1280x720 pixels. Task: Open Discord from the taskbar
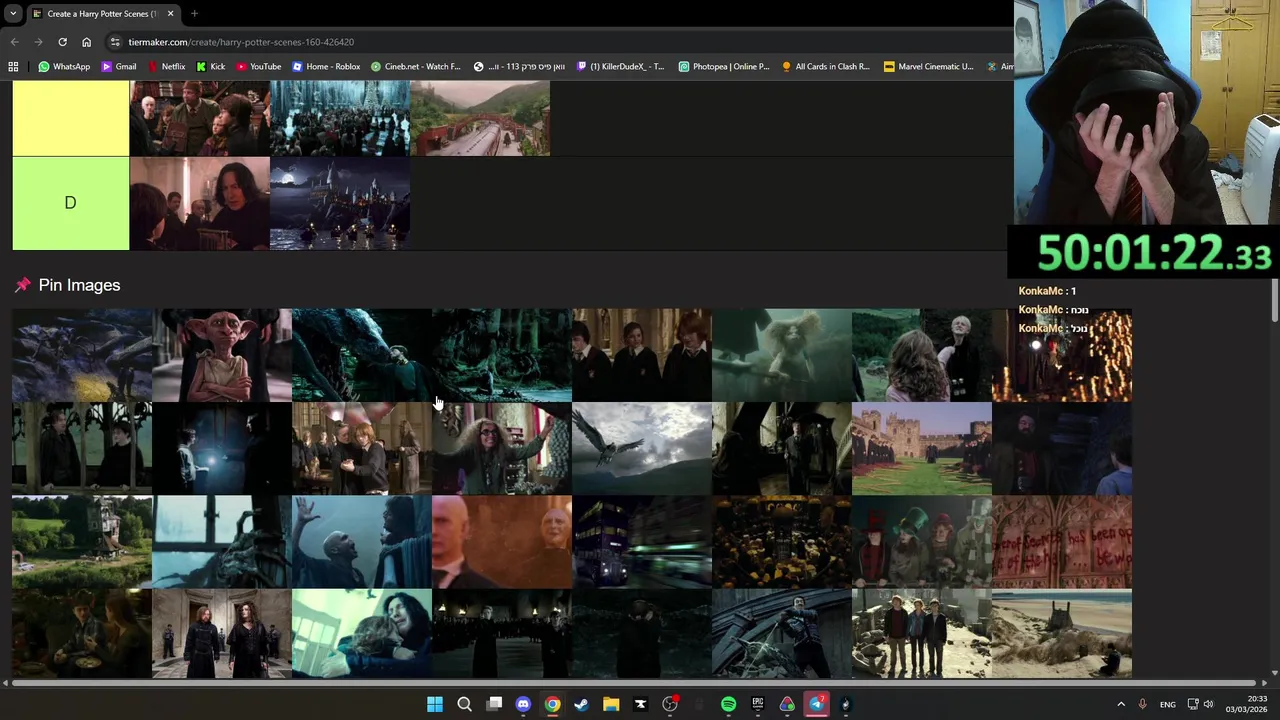click(523, 704)
